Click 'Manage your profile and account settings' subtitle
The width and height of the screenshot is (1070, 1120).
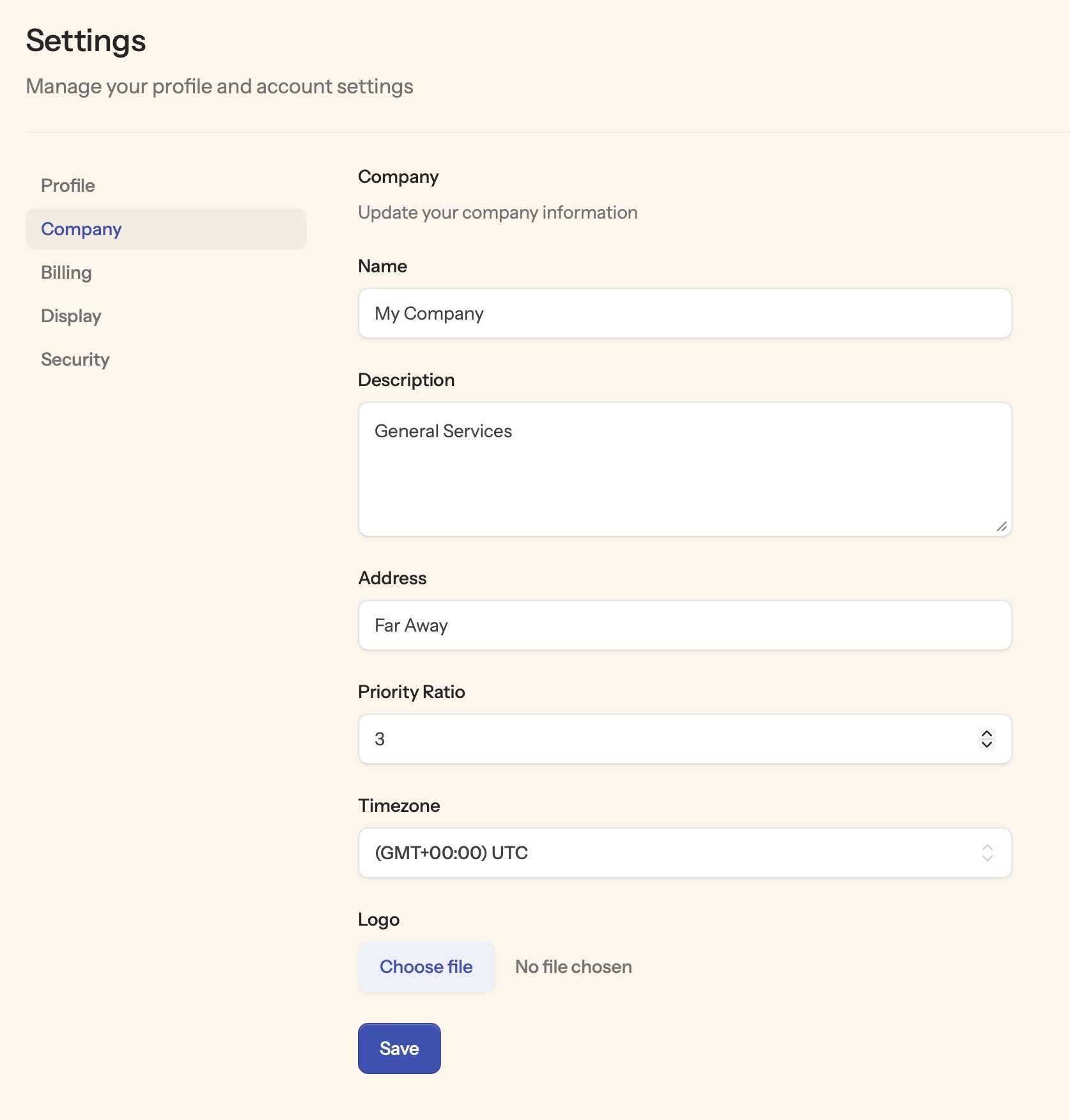coord(220,86)
